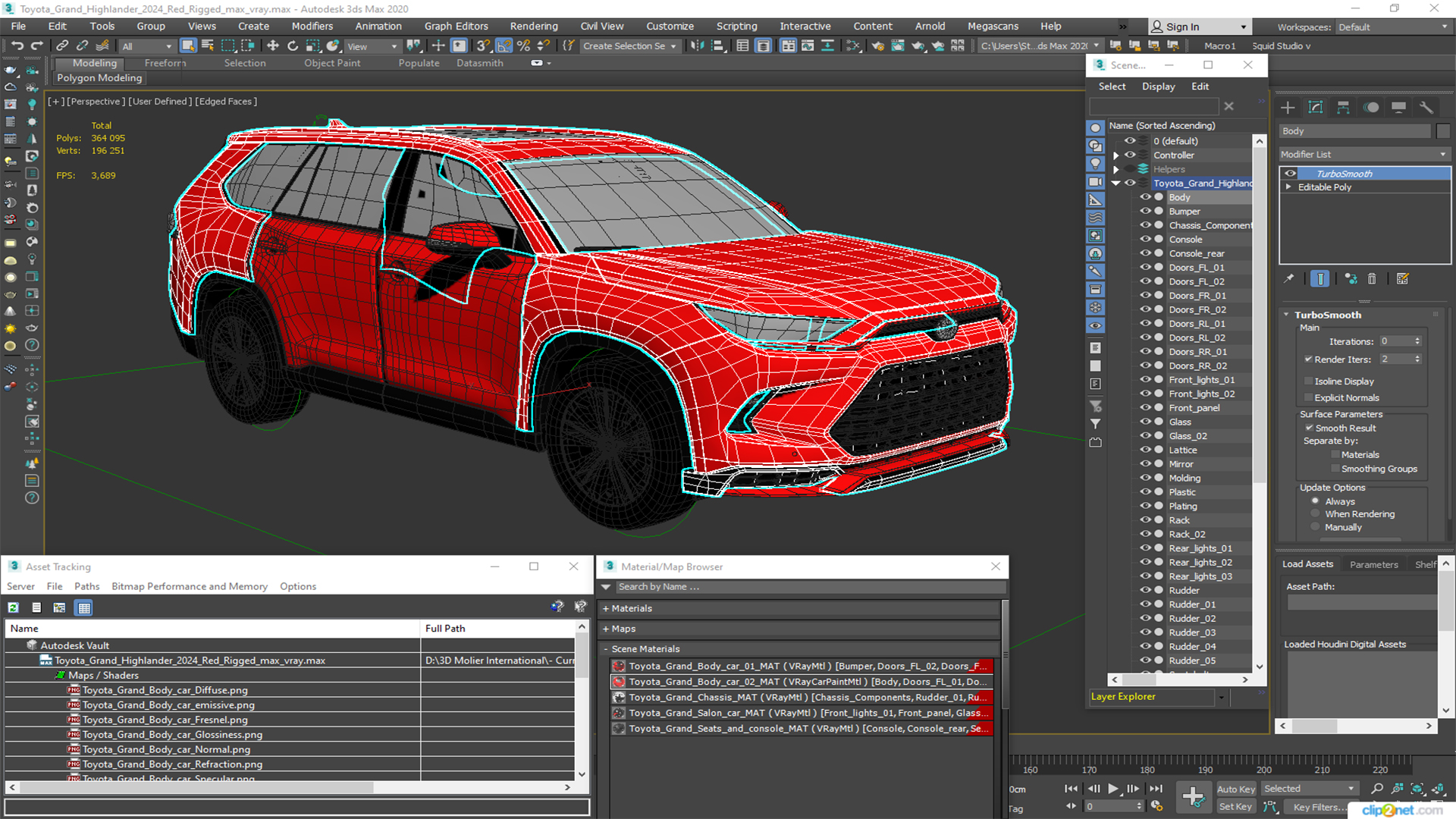Click Remove modifier trash icon

point(1372,278)
